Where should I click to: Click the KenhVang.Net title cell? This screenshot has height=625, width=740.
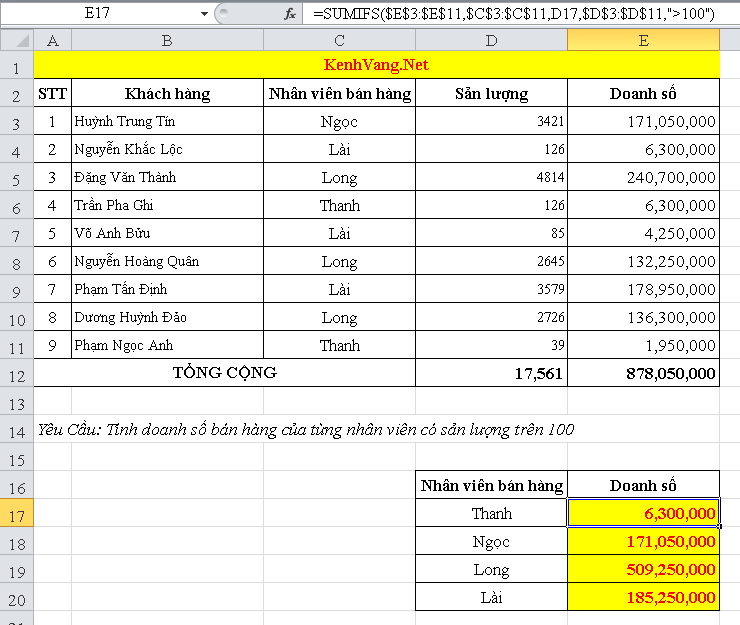tap(377, 65)
